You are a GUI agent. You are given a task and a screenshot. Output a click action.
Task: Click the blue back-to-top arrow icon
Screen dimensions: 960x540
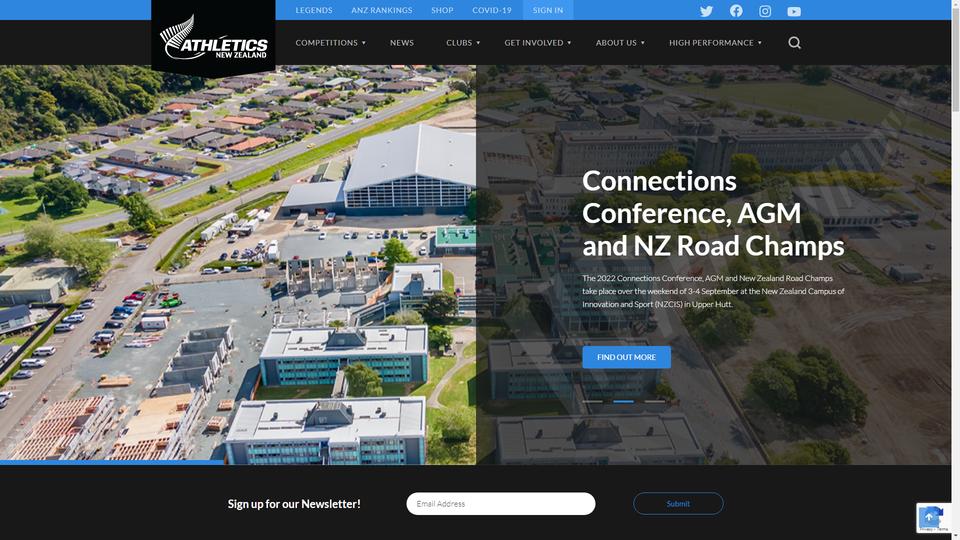click(x=929, y=517)
